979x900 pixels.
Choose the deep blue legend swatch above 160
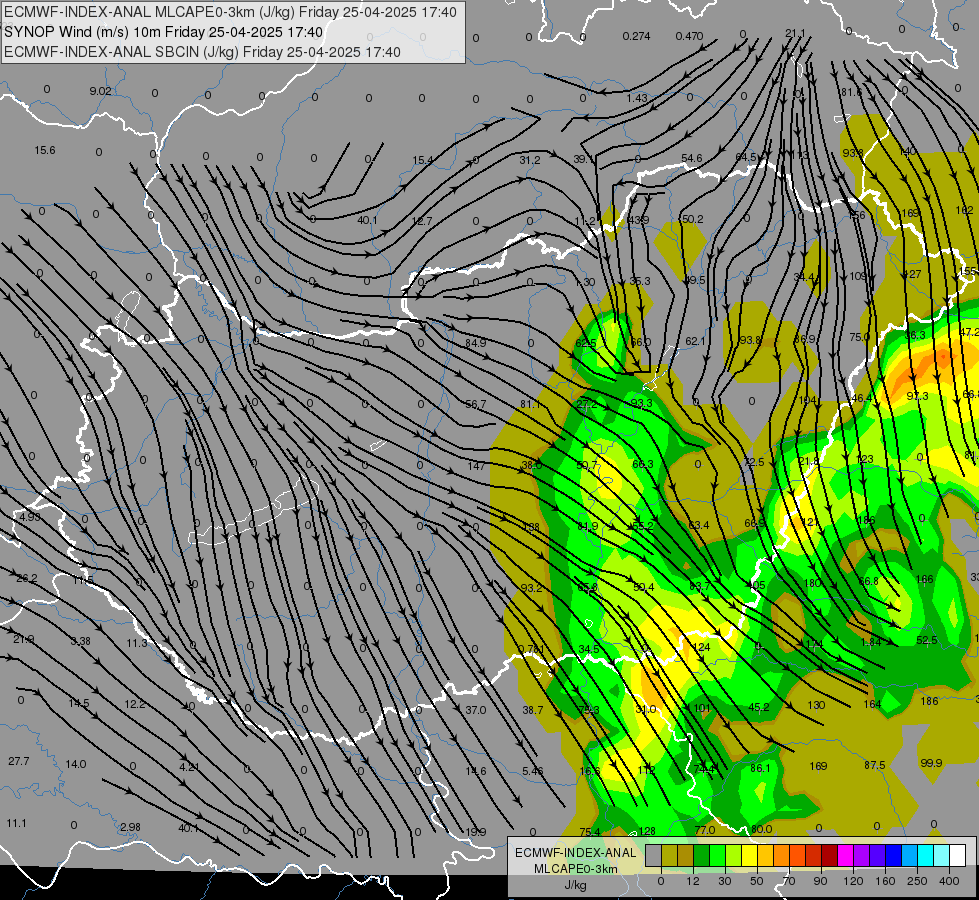[x=894, y=855]
